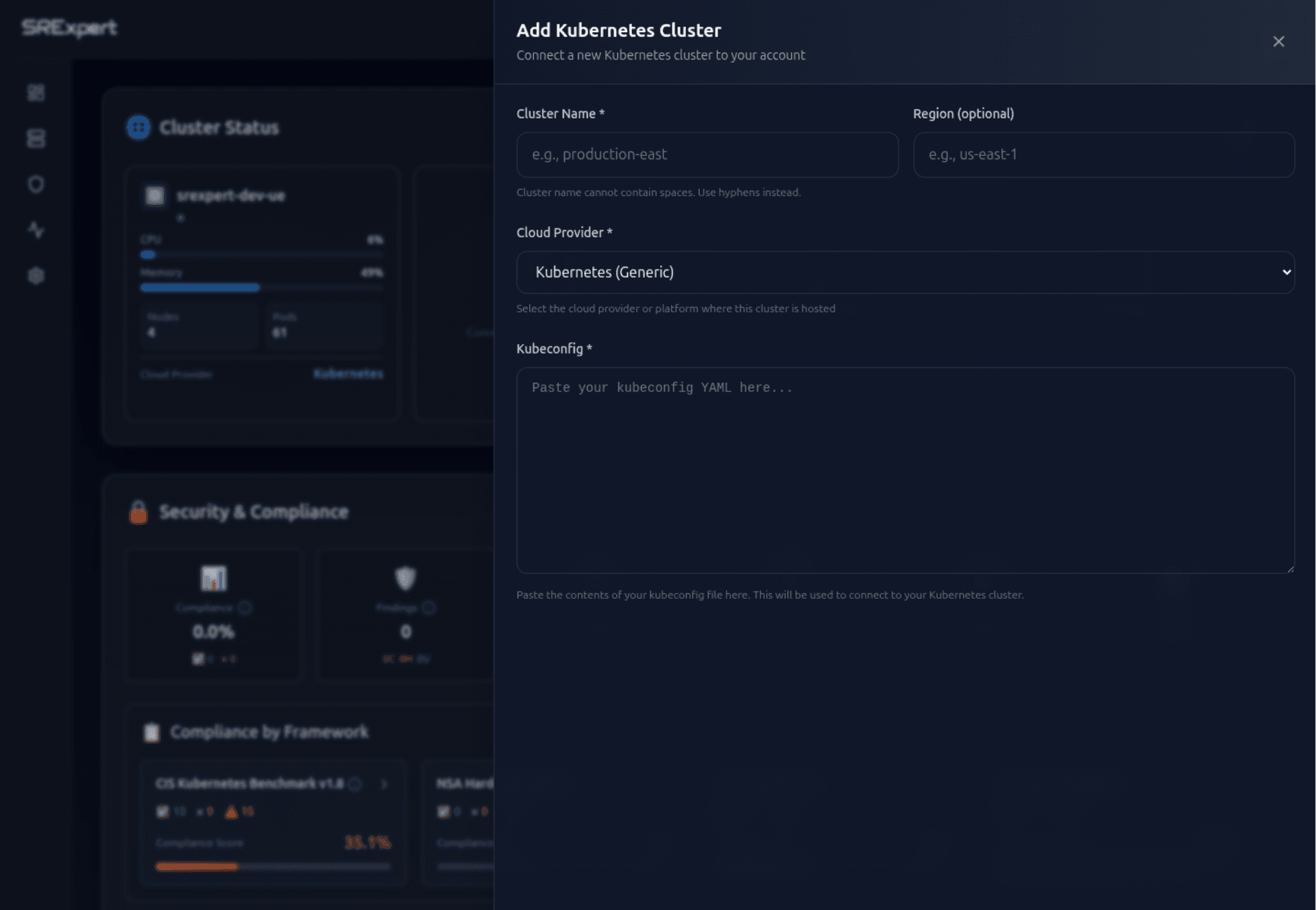Viewport: 1316px width, 910px height.
Task: Select the dashboard grid icon in the sidebar
Action: coord(36,92)
